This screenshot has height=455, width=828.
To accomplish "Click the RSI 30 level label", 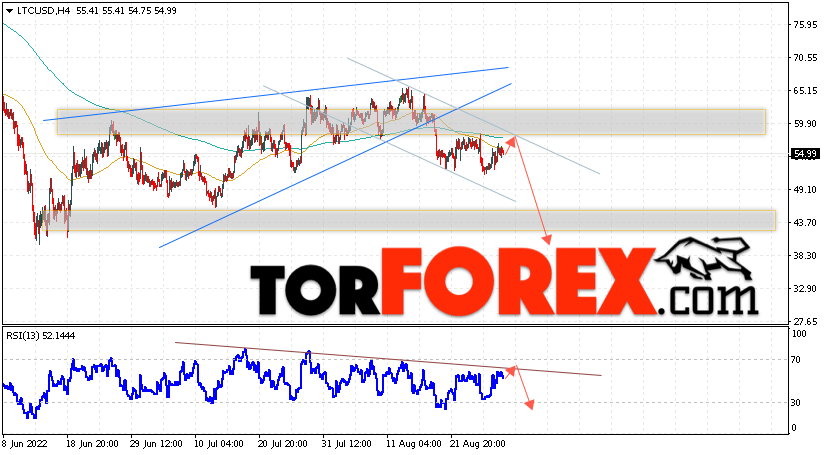I will point(796,403).
